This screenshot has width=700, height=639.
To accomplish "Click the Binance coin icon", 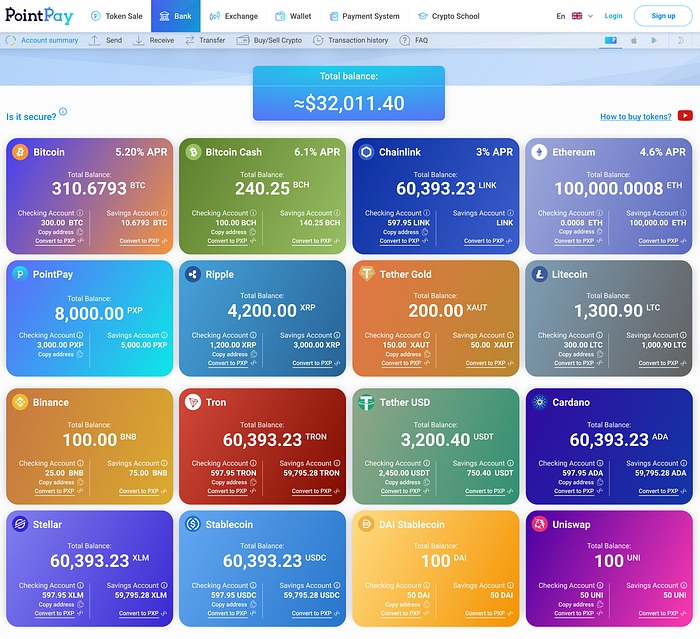I will coord(20,402).
